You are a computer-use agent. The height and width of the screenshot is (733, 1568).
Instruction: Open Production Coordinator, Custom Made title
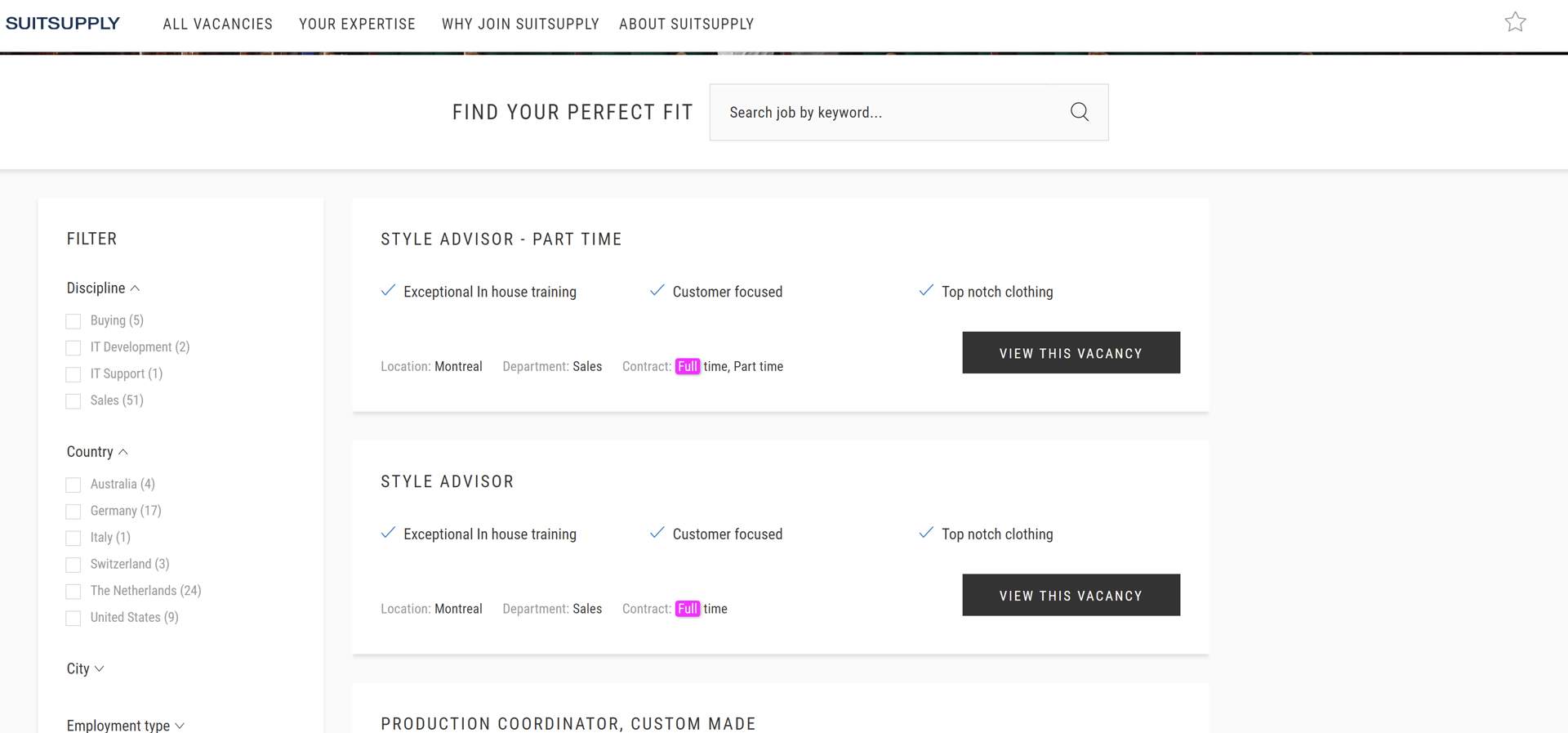tap(568, 724)
